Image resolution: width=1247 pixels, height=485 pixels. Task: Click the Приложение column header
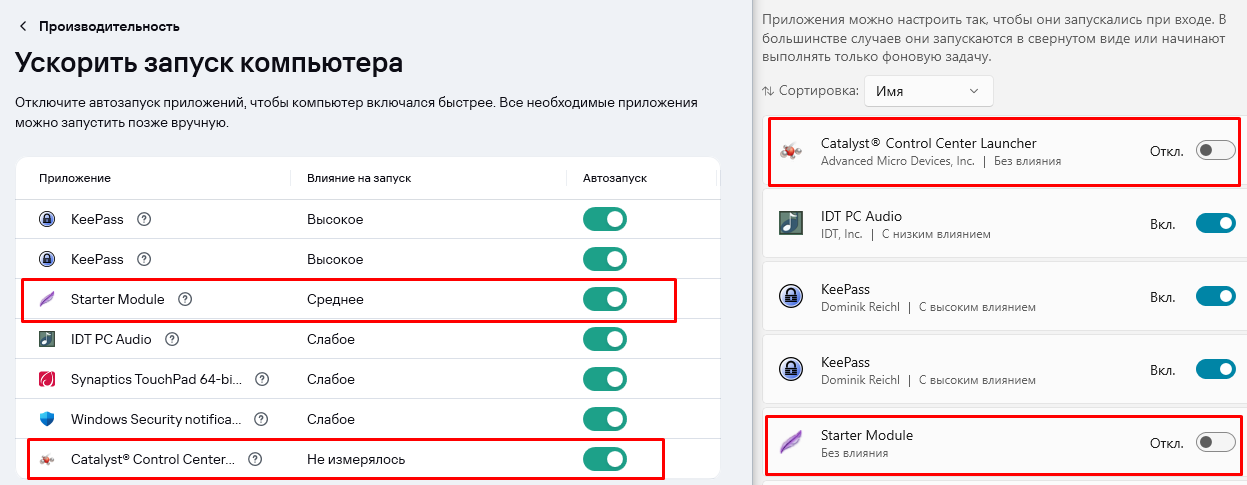tap(75, 177)
